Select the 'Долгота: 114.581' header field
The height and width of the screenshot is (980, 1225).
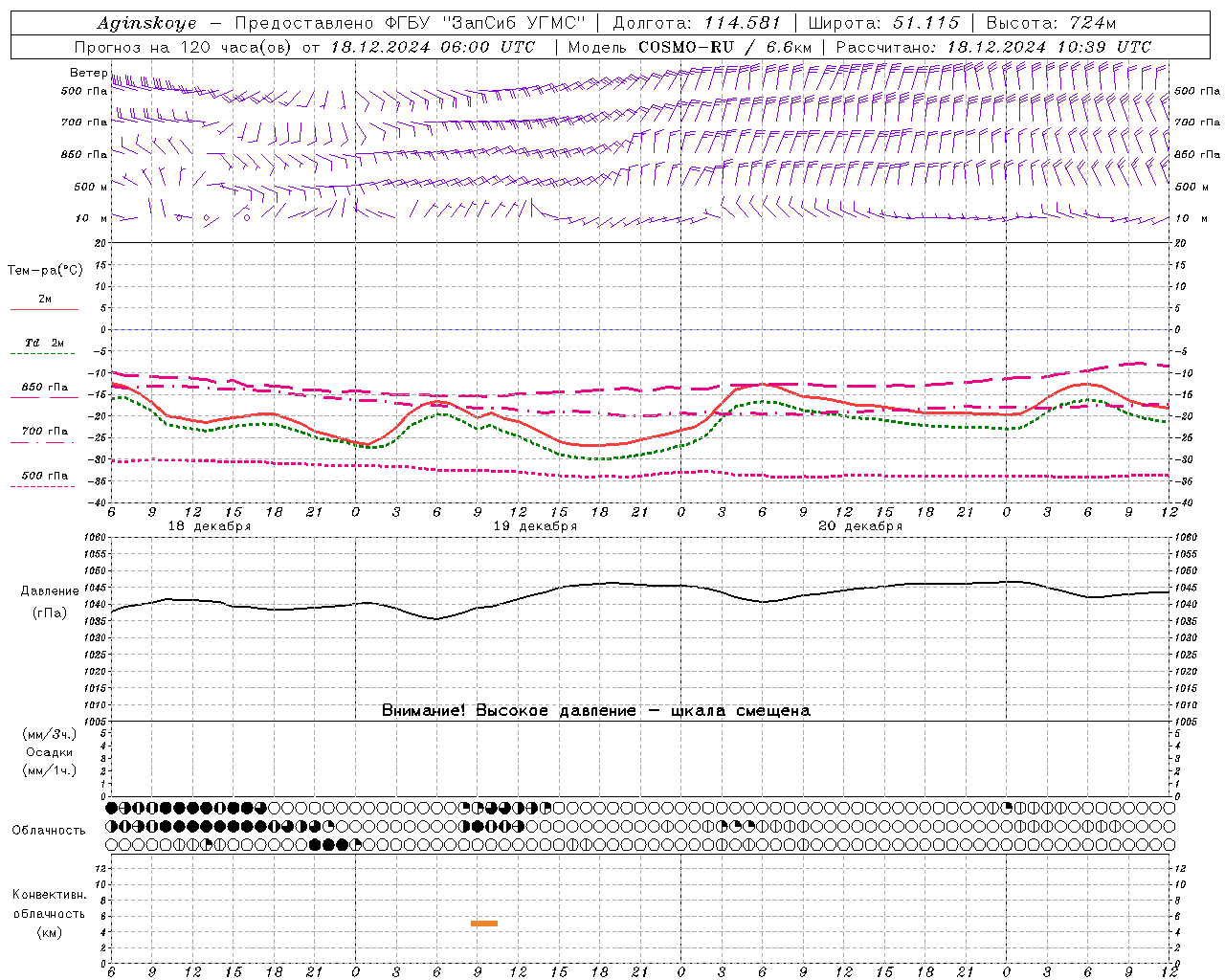697,23
